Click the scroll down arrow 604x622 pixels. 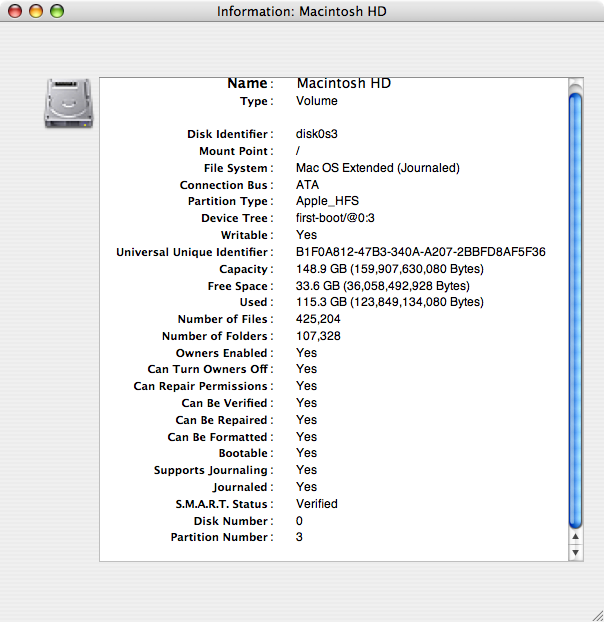[575, 552]
